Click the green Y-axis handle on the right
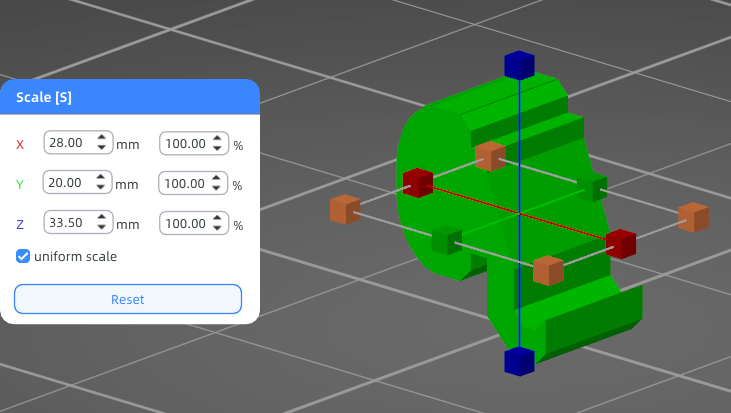731x413 pixels. pos(592,187)
